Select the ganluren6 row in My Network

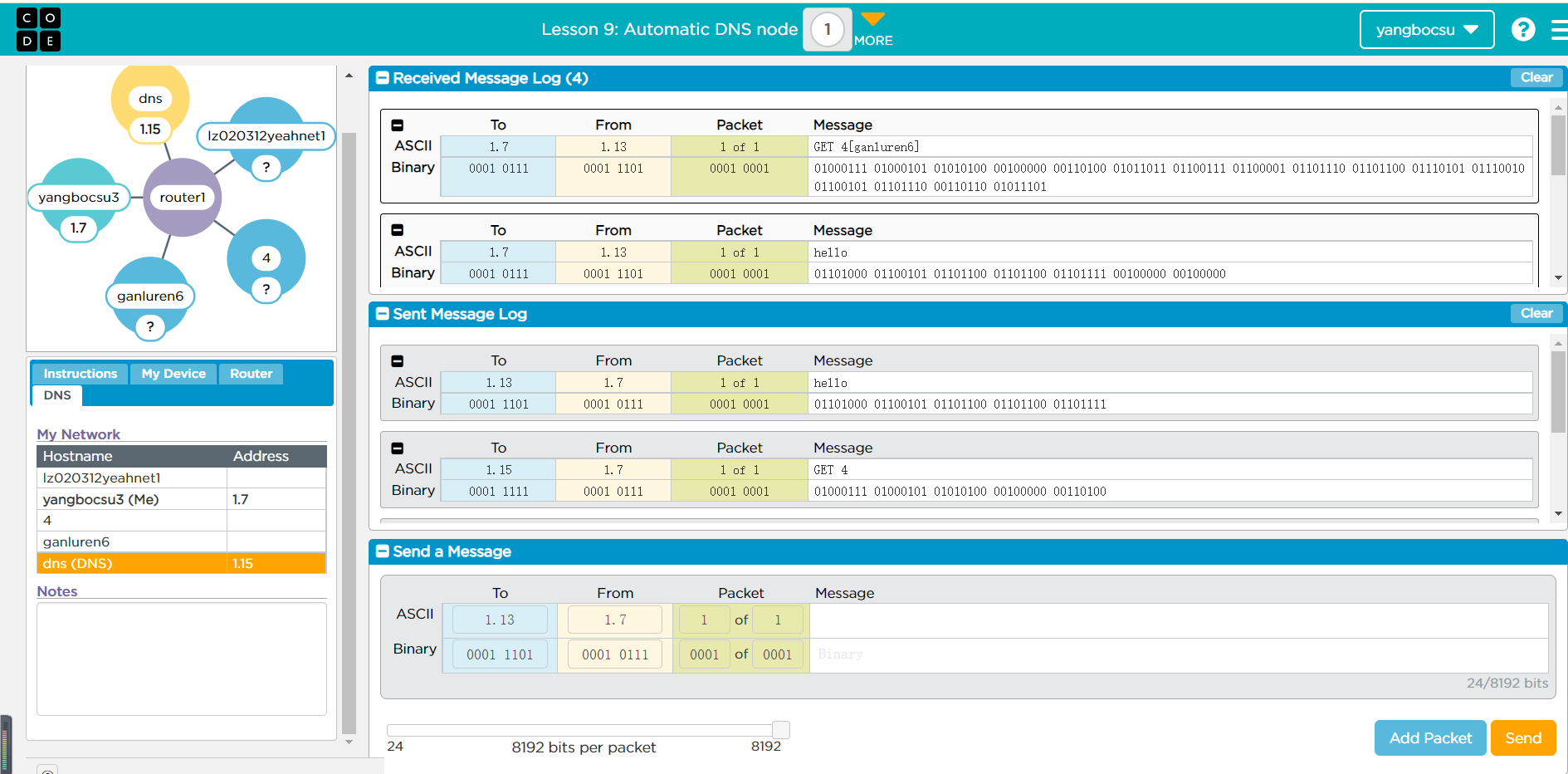[x=182, y=542]
